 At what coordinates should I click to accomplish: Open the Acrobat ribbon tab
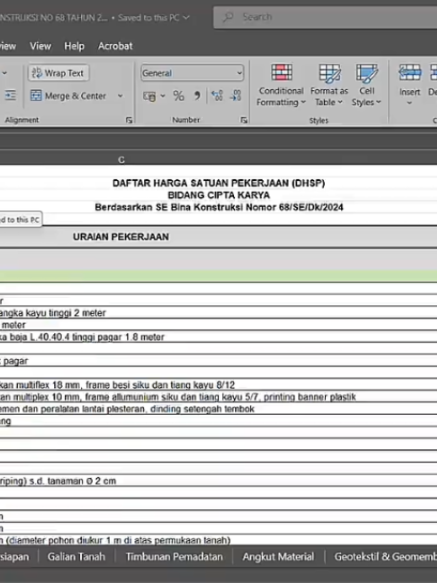pyautogui.click(x=115, y=46)
